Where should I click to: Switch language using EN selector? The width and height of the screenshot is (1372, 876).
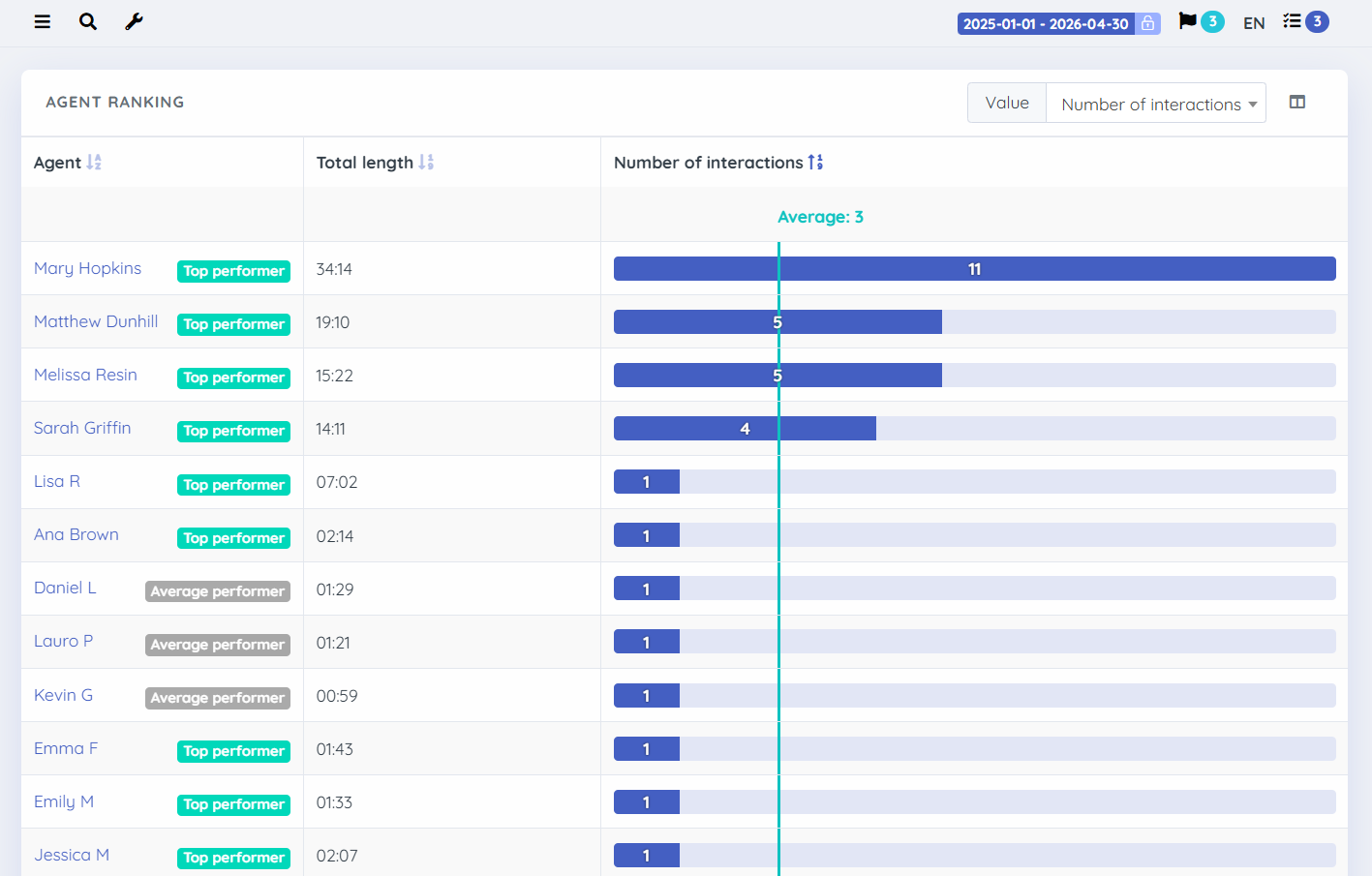click(x=1254, y=23)
